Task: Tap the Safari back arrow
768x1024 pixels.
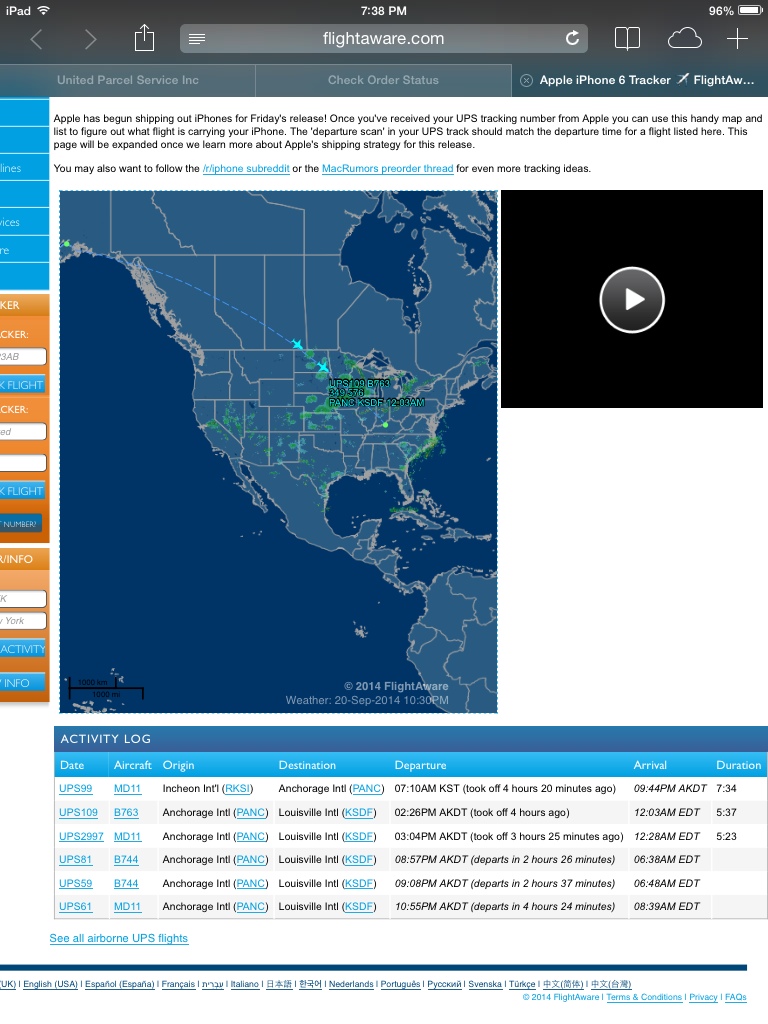Action: [37, 39]
